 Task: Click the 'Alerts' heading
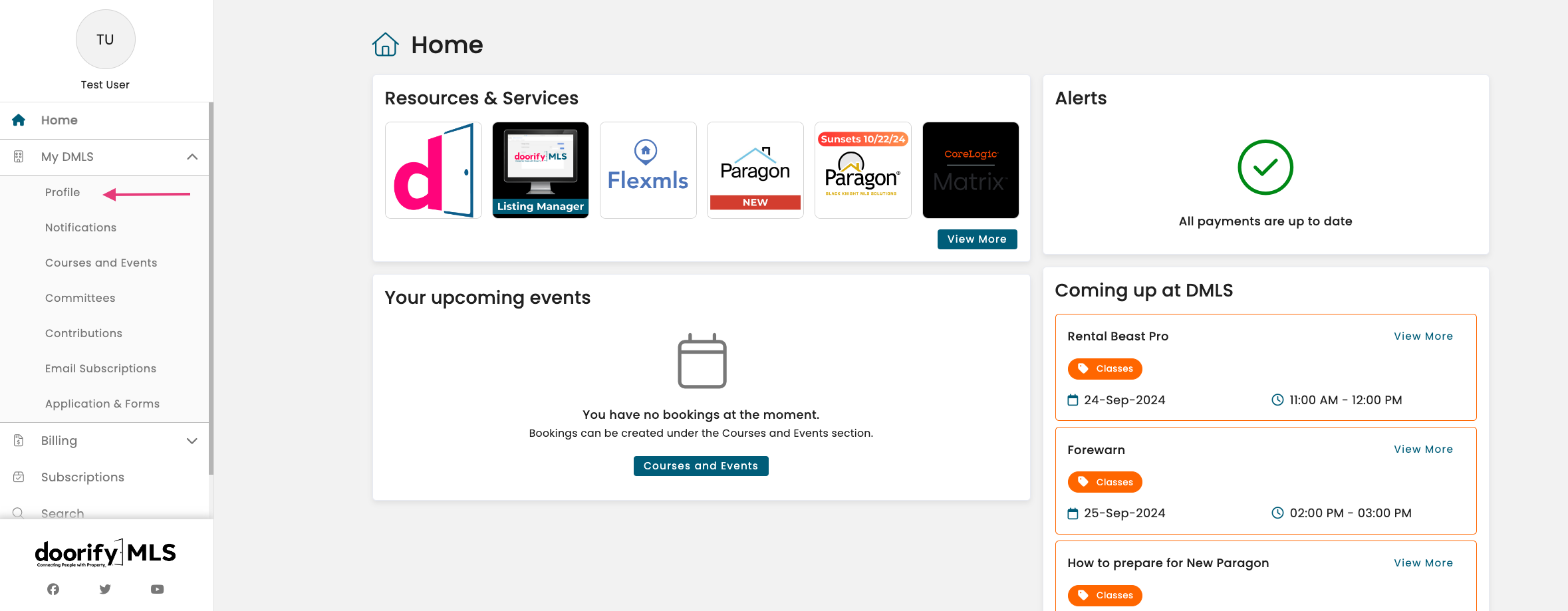click(1081, 98)
